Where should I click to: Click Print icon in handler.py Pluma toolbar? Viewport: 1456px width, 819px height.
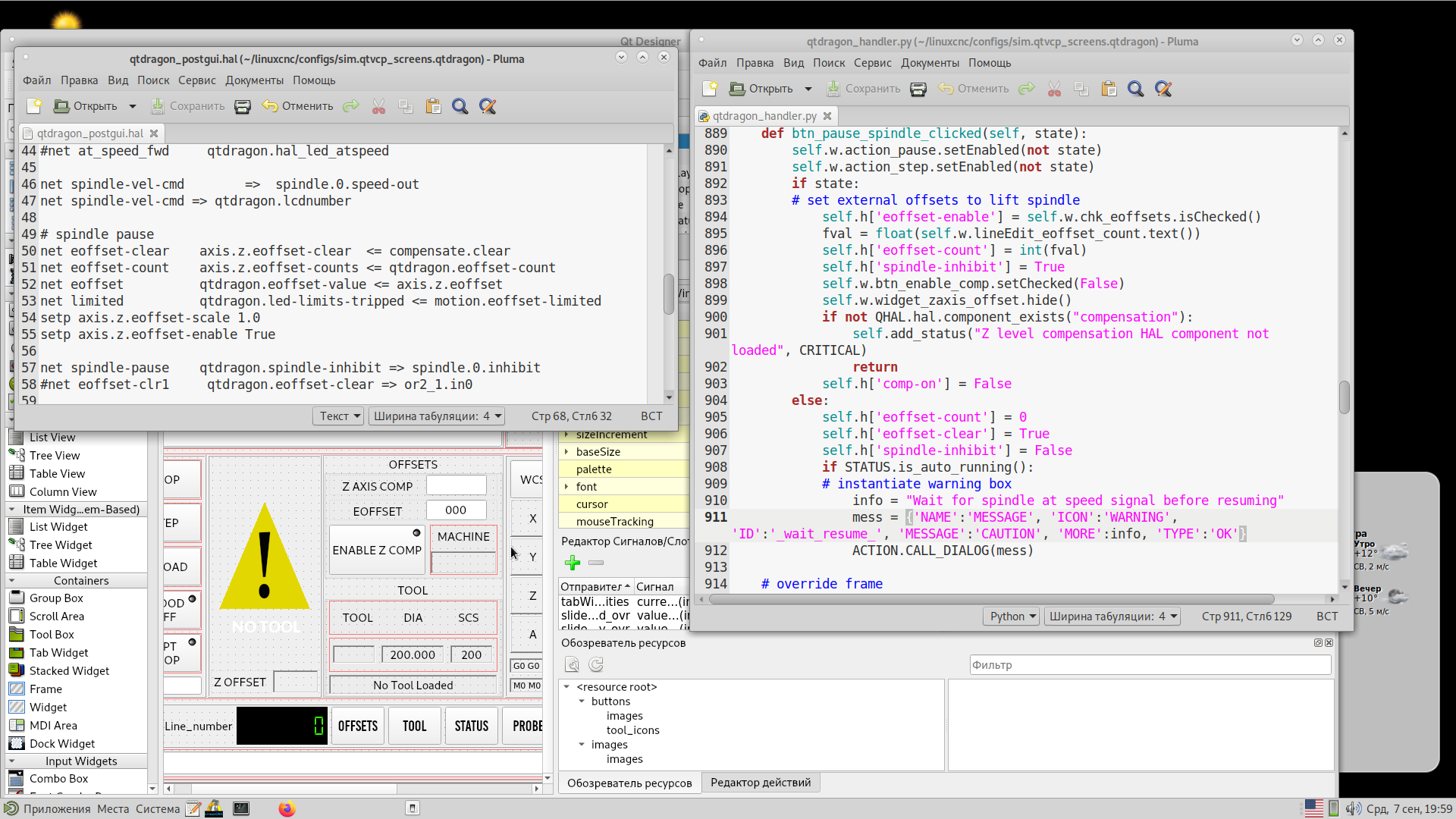(918, 89)
